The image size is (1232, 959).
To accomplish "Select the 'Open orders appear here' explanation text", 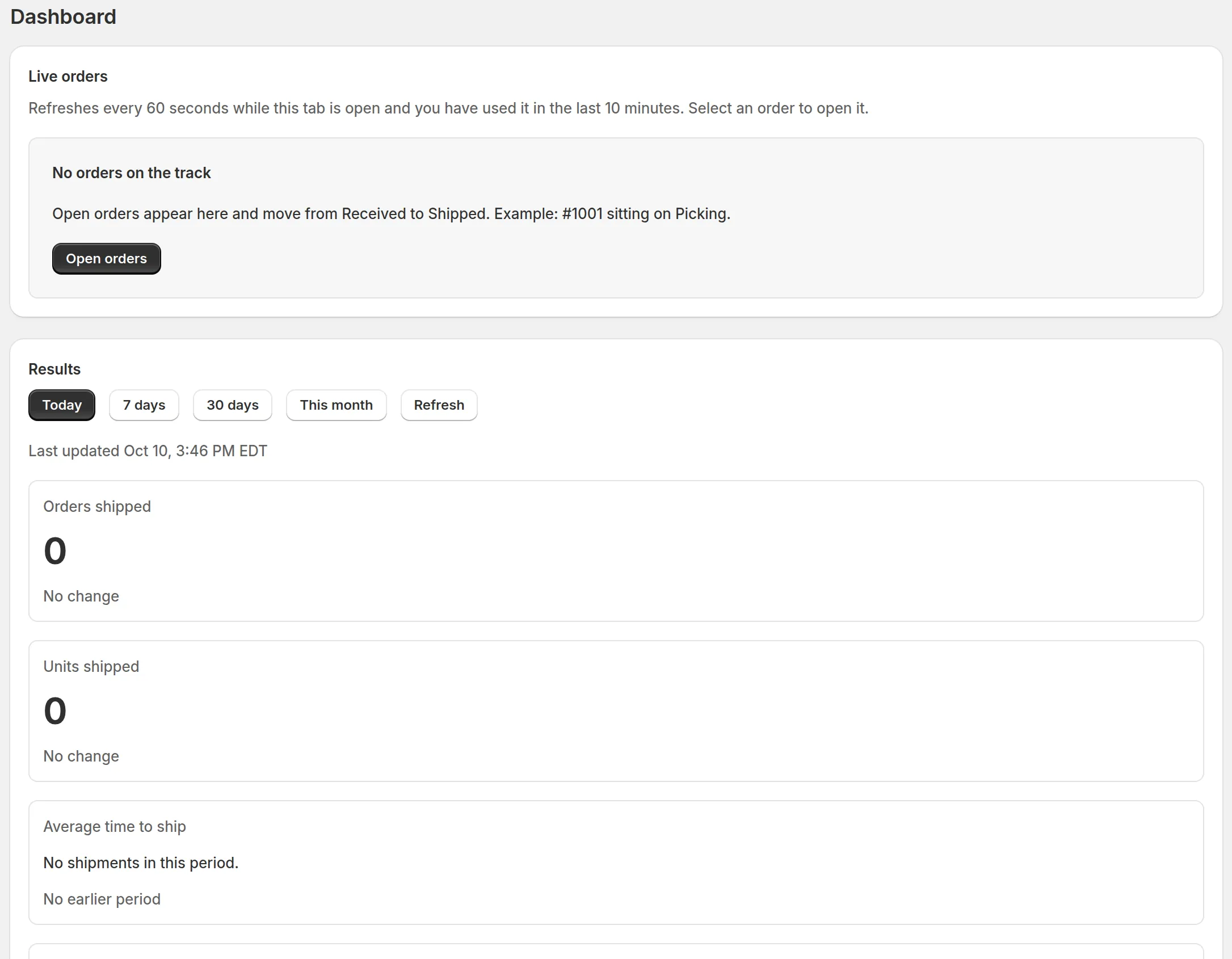I will click(x=392, y=214).
